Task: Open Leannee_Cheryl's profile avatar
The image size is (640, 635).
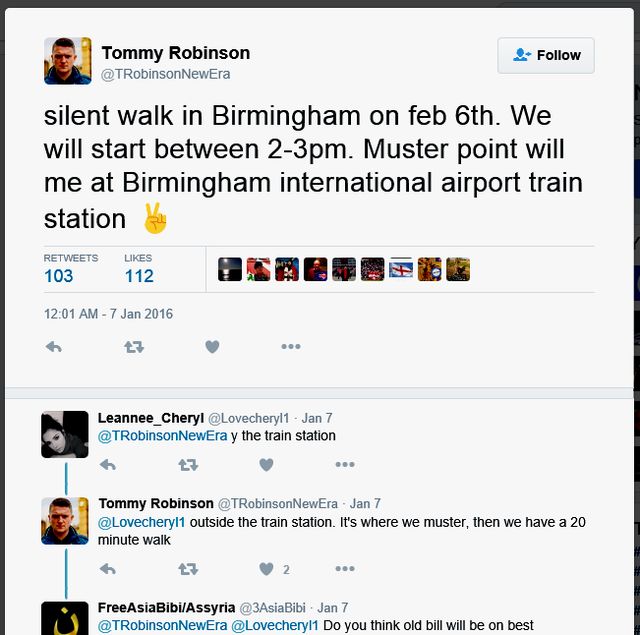Action: pyautogui.click(x=65, y=434)
